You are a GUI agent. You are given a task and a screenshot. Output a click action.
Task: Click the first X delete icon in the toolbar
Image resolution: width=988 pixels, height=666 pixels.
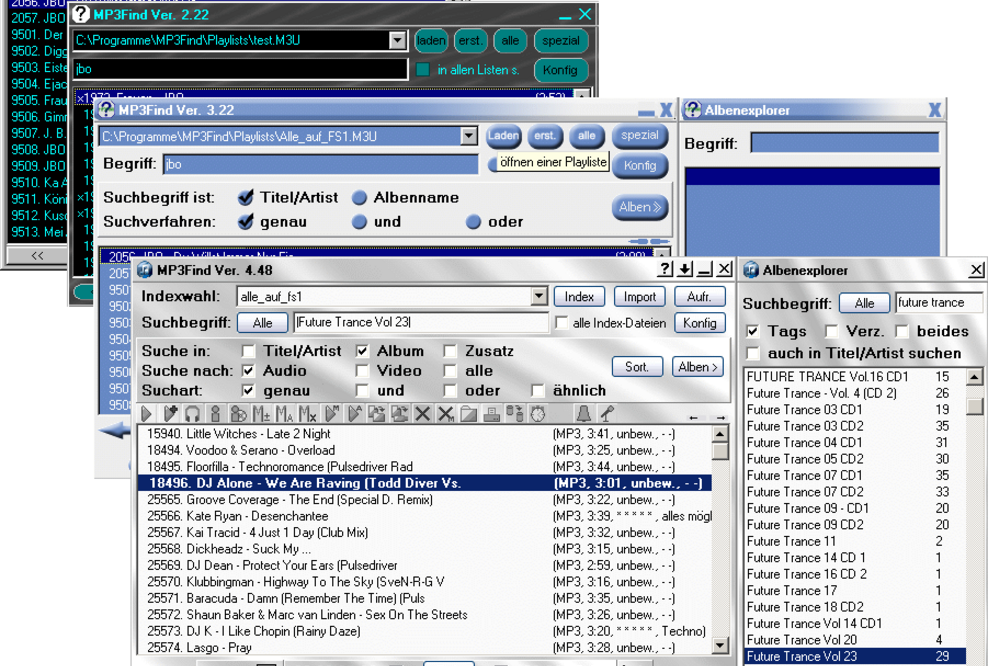click(x=421, y=412)
